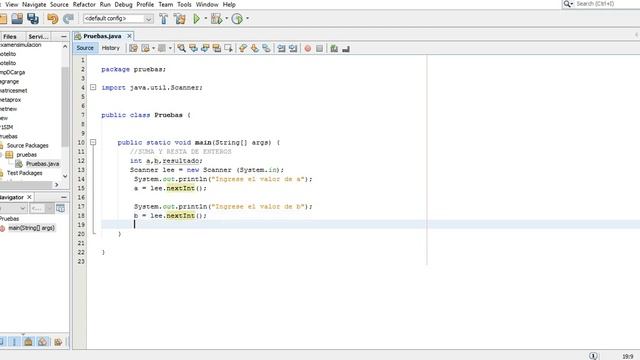This screenshot has width=640, height=360.
Task: Toggle Show Static Members filter in Navigator
Action: [x=14, y=342]
